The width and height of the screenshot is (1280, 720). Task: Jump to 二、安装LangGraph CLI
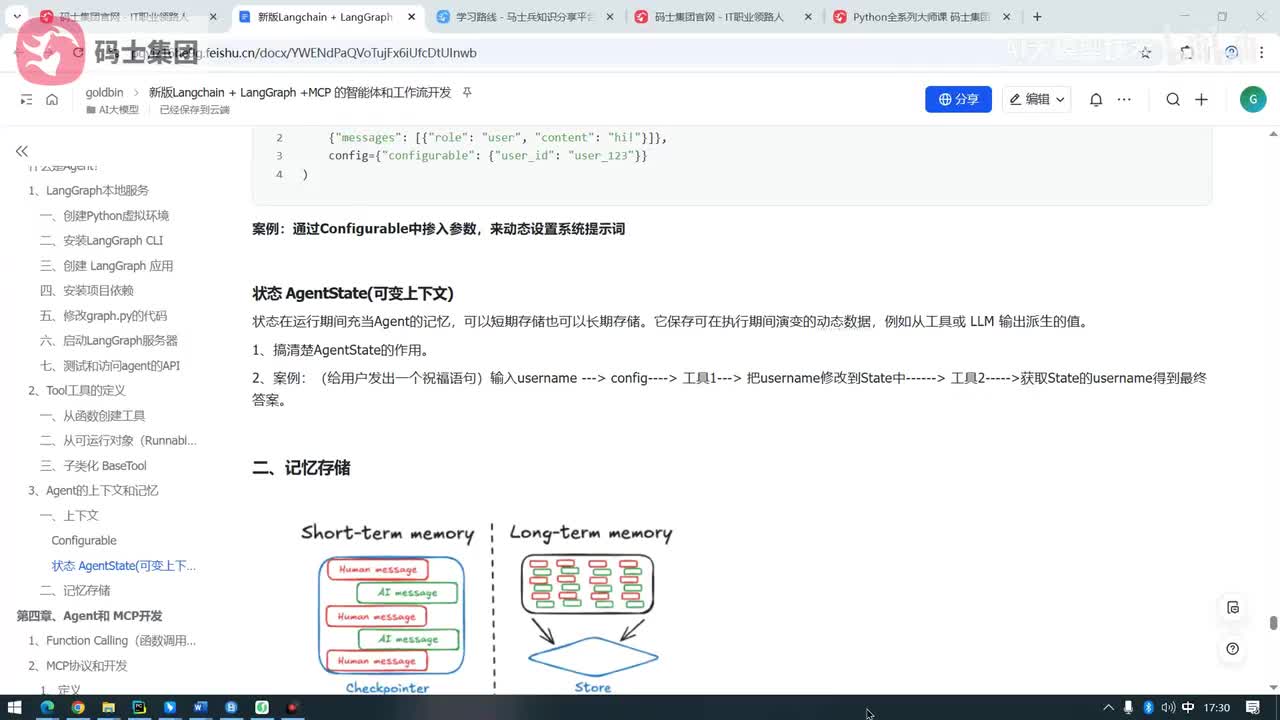101,240
